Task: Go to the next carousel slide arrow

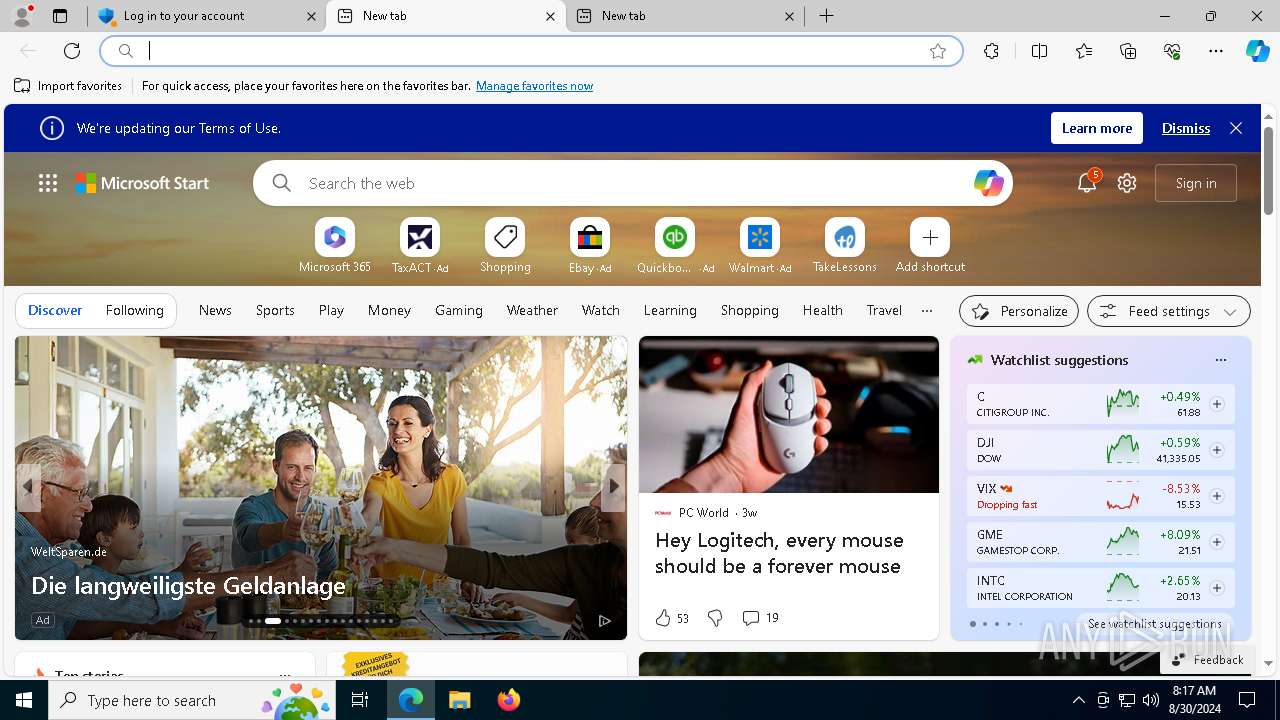Action: point(614,487)
